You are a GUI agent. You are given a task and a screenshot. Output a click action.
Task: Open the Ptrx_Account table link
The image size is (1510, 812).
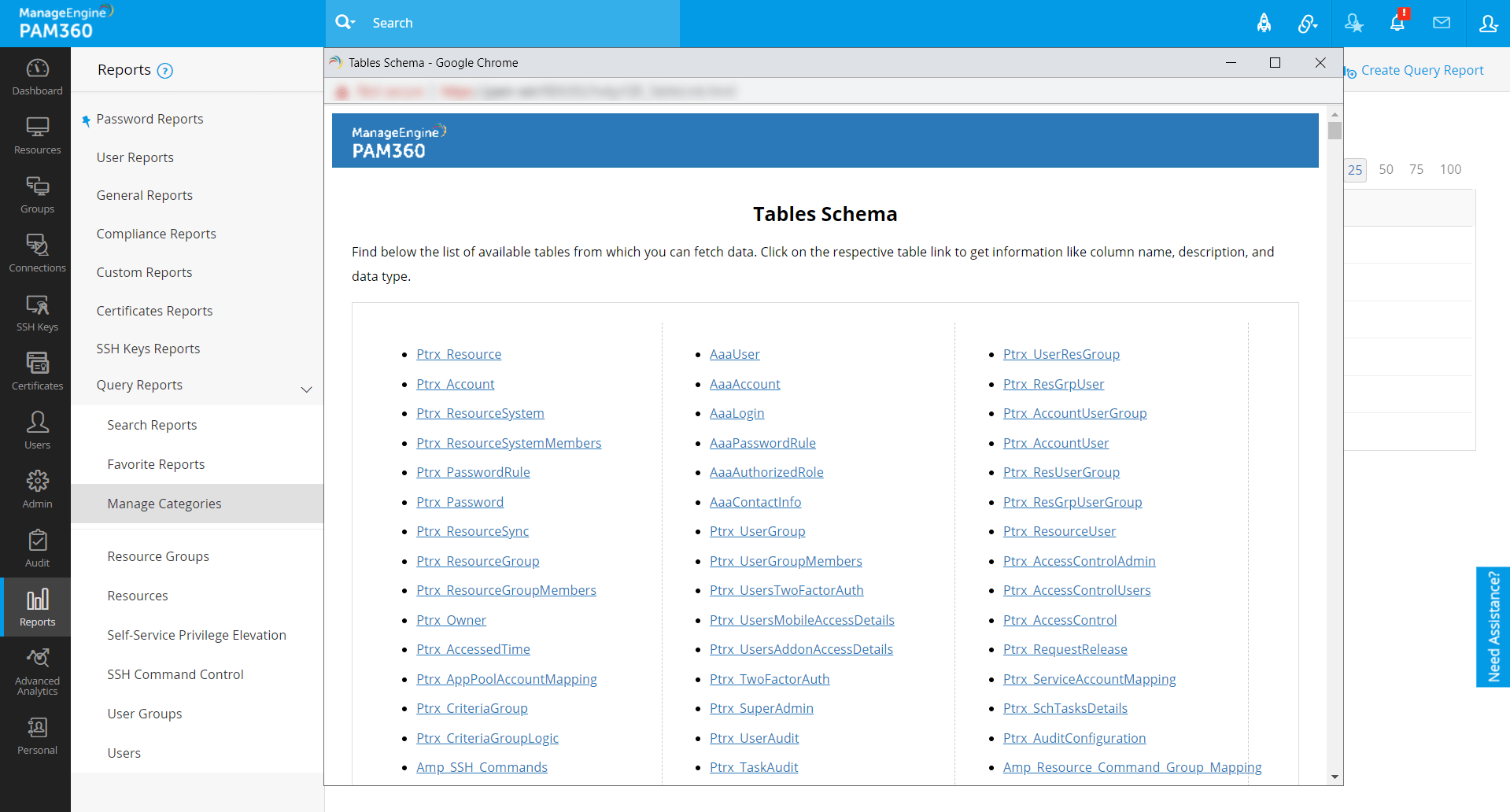pos(456,384)
